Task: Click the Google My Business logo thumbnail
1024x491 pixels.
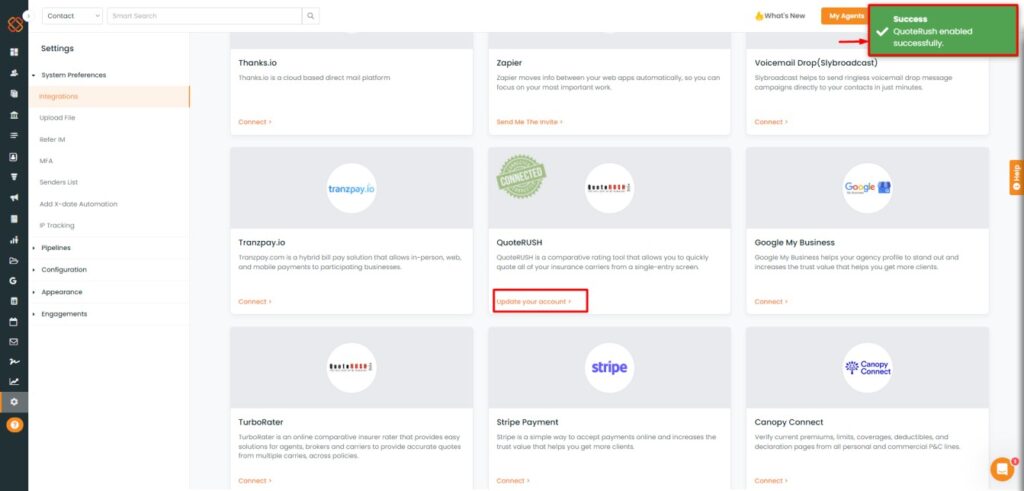Action: pyautogui.click(x=867, y=188)
